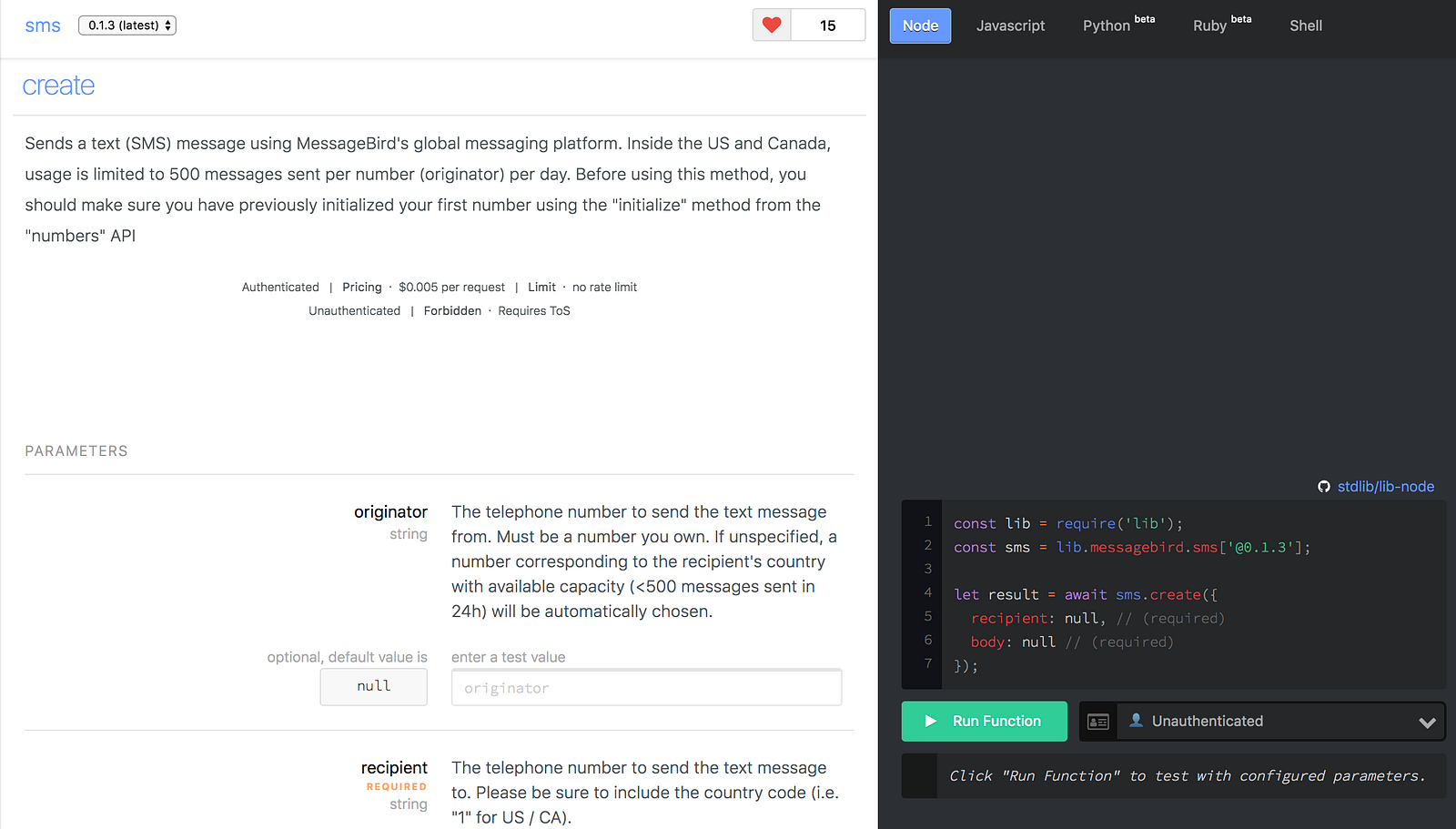
Task: Click the Run Function button
Action: 984,722
